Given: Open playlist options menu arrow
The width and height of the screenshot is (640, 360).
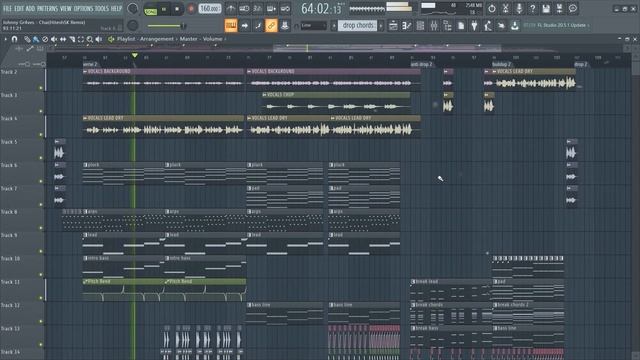Looking at the screenshot, I should pos(5,39).
